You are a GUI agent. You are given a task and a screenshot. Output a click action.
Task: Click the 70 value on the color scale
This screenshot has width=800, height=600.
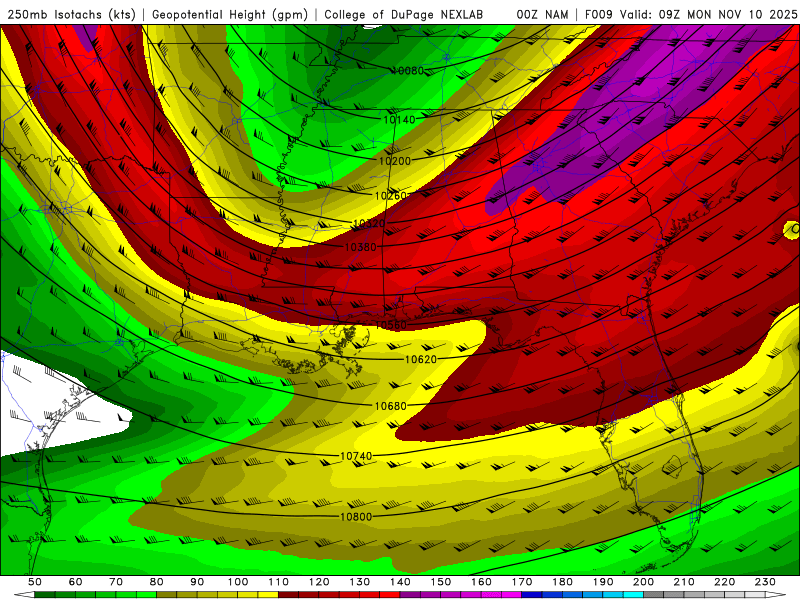click(116, 582)
